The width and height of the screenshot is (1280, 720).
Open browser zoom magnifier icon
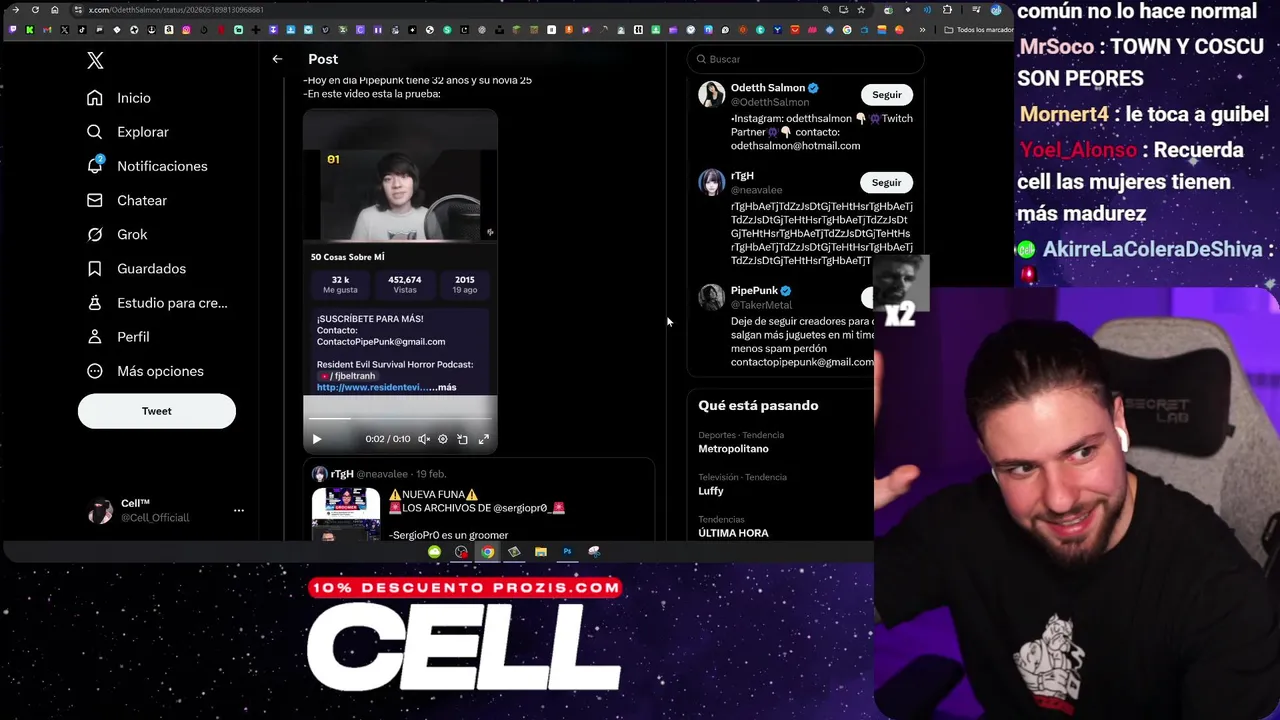coord(826,10)
